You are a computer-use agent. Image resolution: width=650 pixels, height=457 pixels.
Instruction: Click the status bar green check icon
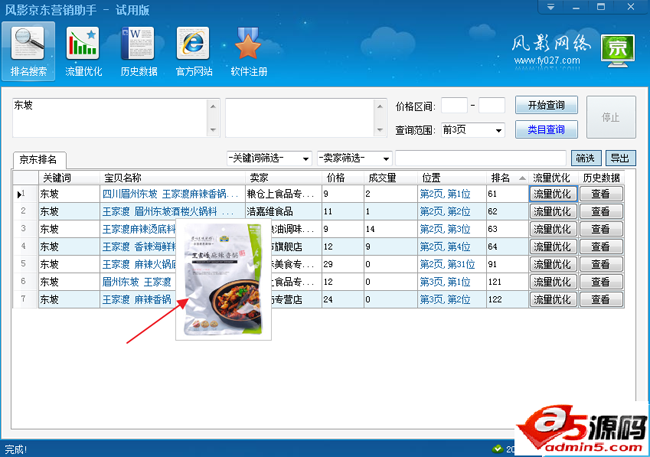pyautogui.click(x=497, y=449)
